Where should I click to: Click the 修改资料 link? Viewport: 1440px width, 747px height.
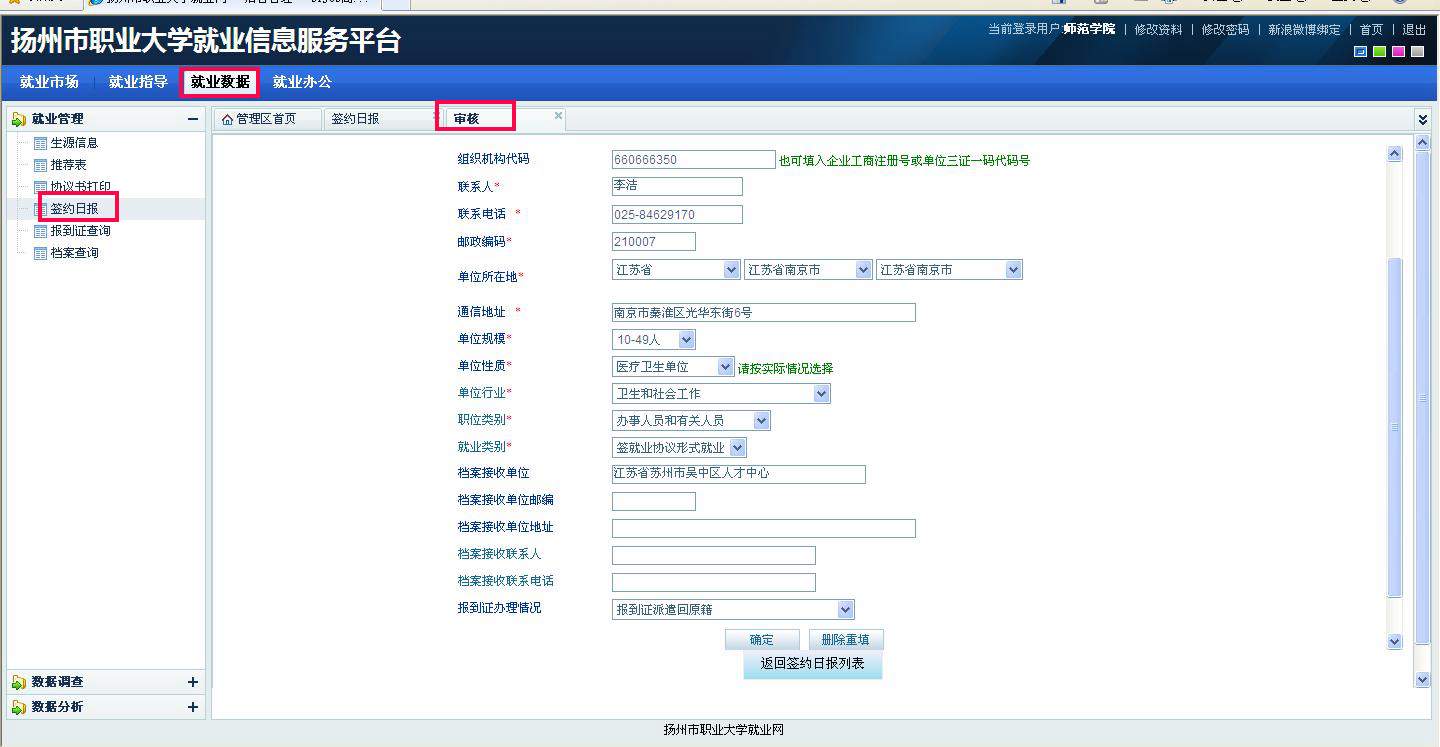[x=1158, y=29]
